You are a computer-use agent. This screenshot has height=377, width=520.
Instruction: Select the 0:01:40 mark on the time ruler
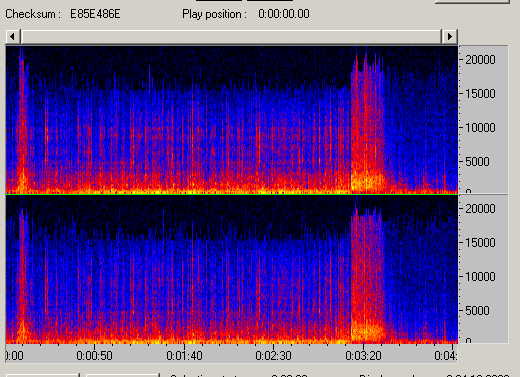pyautogui.click(x=184, y=356)
